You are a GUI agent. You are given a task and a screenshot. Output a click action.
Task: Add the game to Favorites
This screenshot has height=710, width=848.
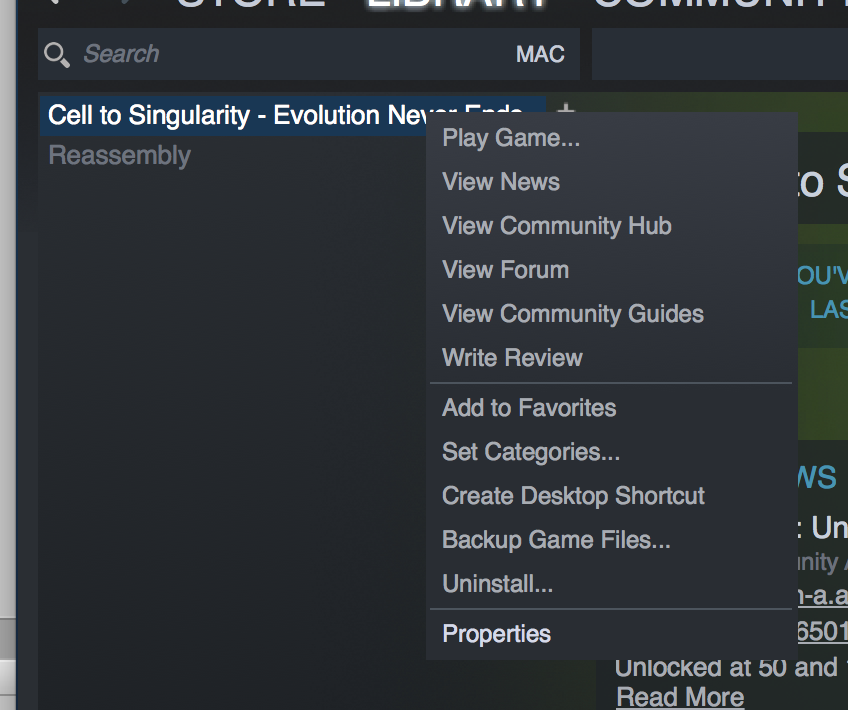tap(529, 408)
